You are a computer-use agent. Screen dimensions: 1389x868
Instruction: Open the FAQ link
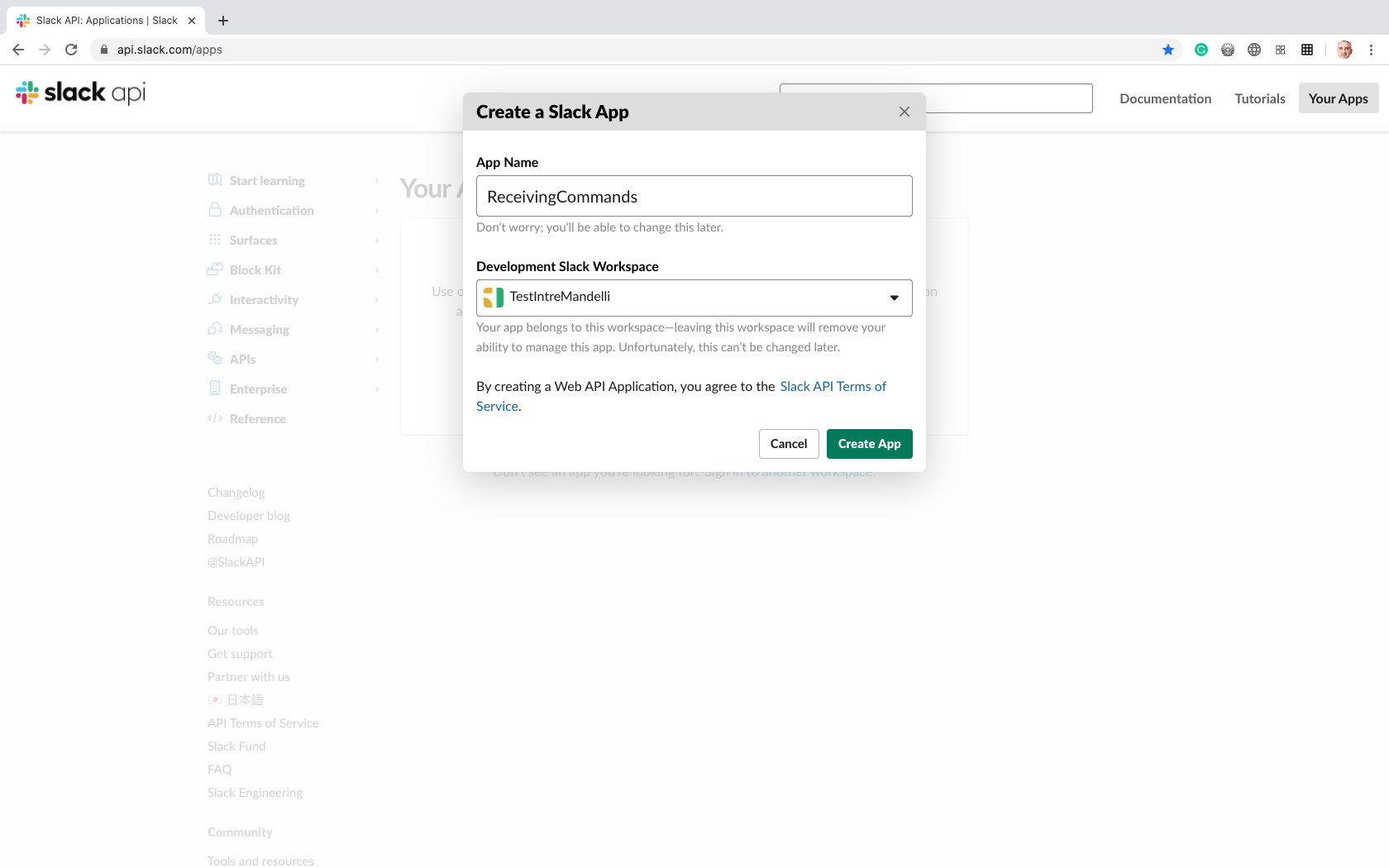[220, 770]
